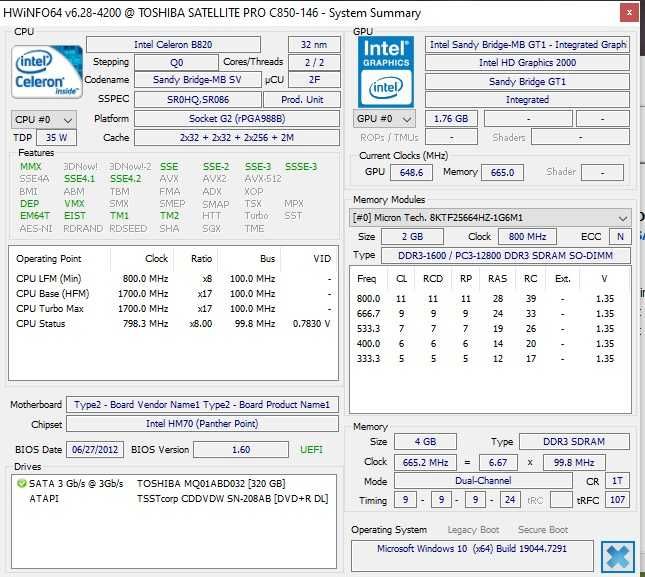The width and height of the screenshot is (645, 577).
Task: Click the 32 nm process field
Action: [x=314, y=44]
